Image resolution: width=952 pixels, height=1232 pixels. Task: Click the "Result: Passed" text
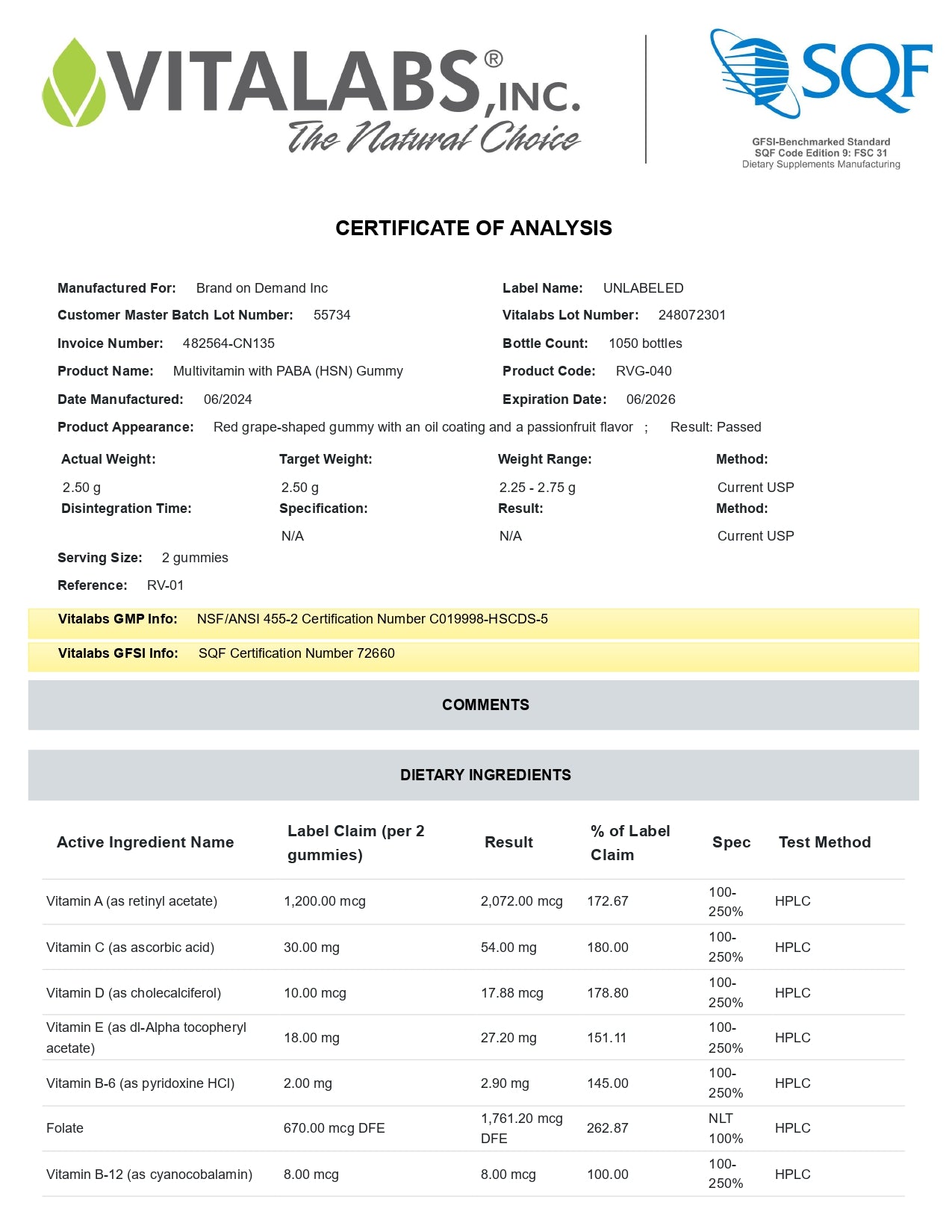tap(715, 427)
